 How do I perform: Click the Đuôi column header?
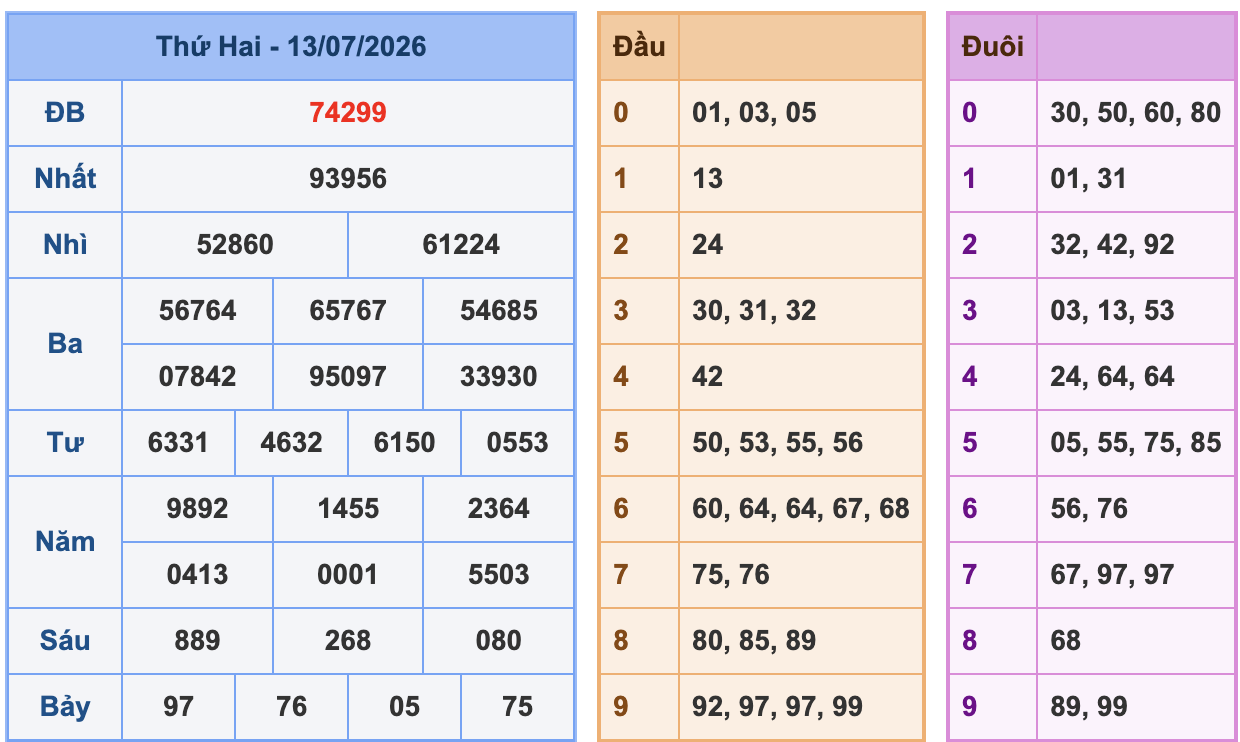992,46
